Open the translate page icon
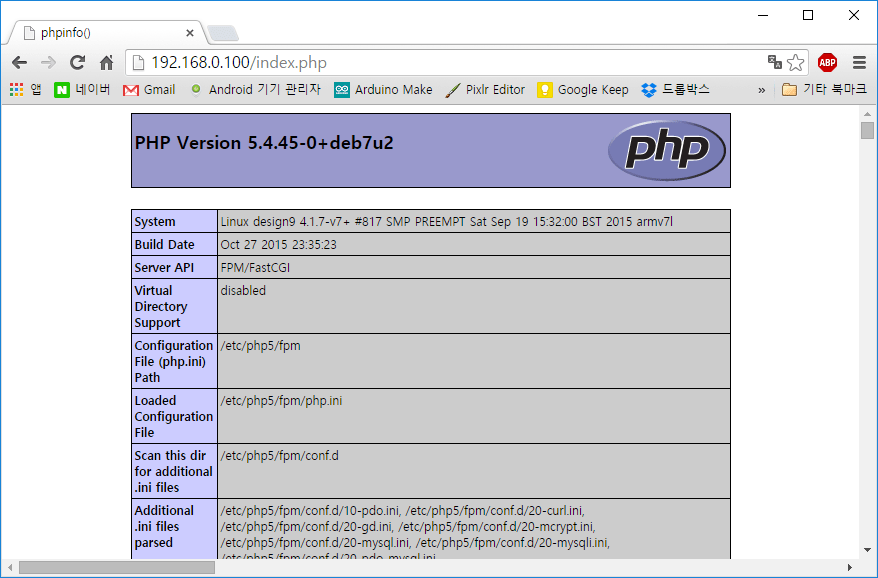Screen dimensions: 878x578 click(x=774, y=62)
